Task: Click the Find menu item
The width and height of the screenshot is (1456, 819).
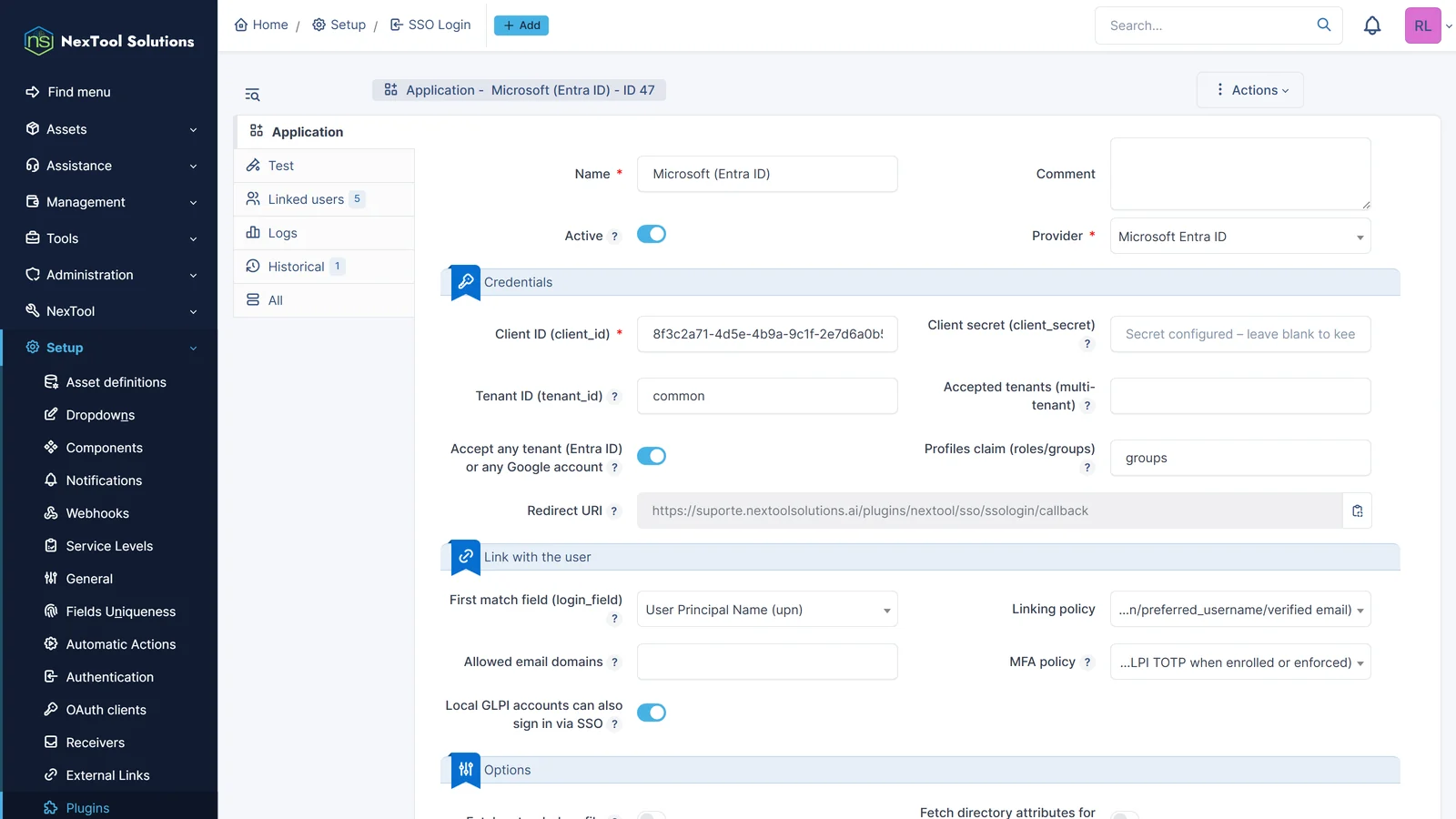Action: point(79,92)
